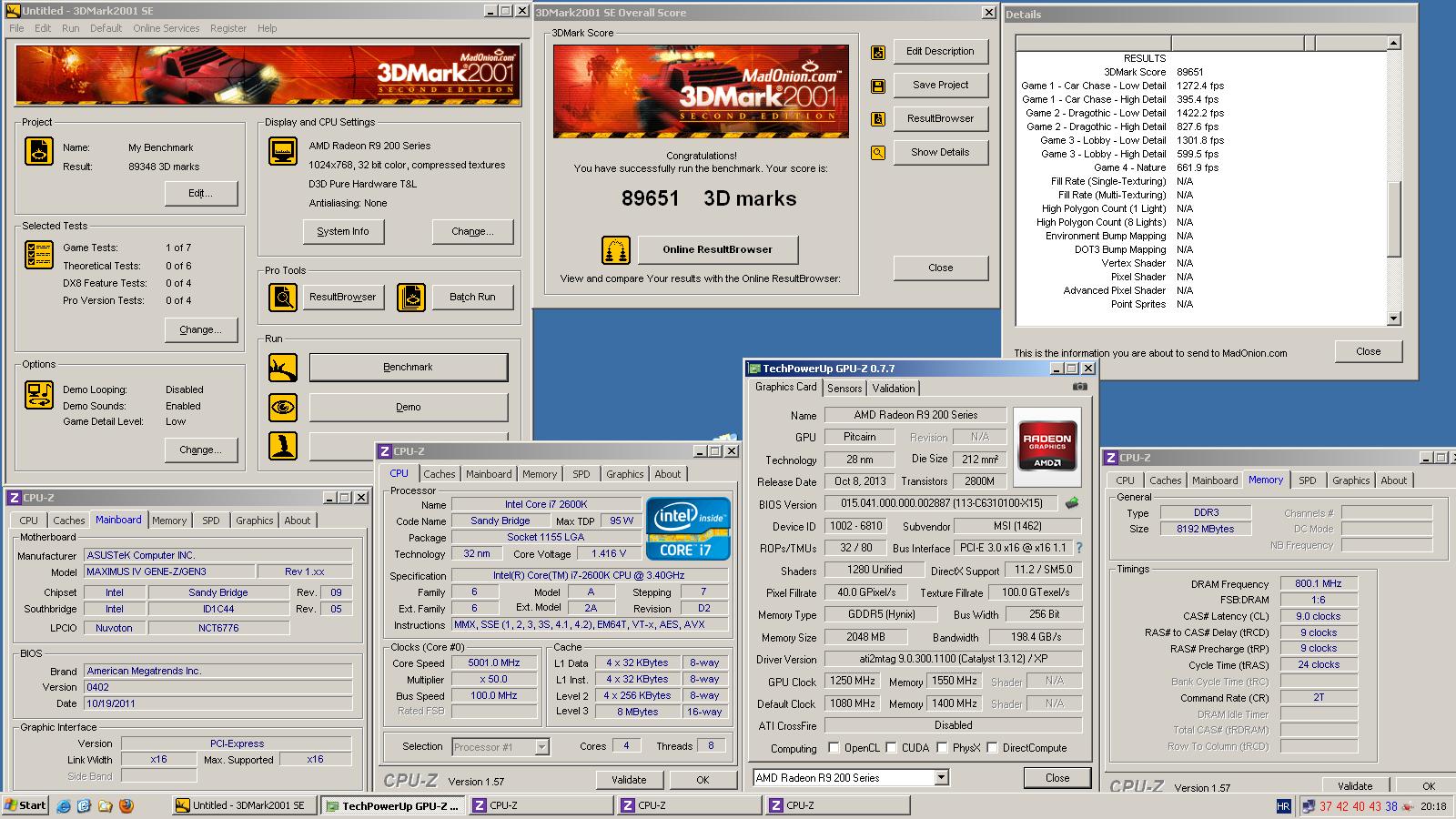Viewport: 1456px width, 819px height.
Task: Click the Online ResultBrowser trophy icon
Action: (616, 250)
